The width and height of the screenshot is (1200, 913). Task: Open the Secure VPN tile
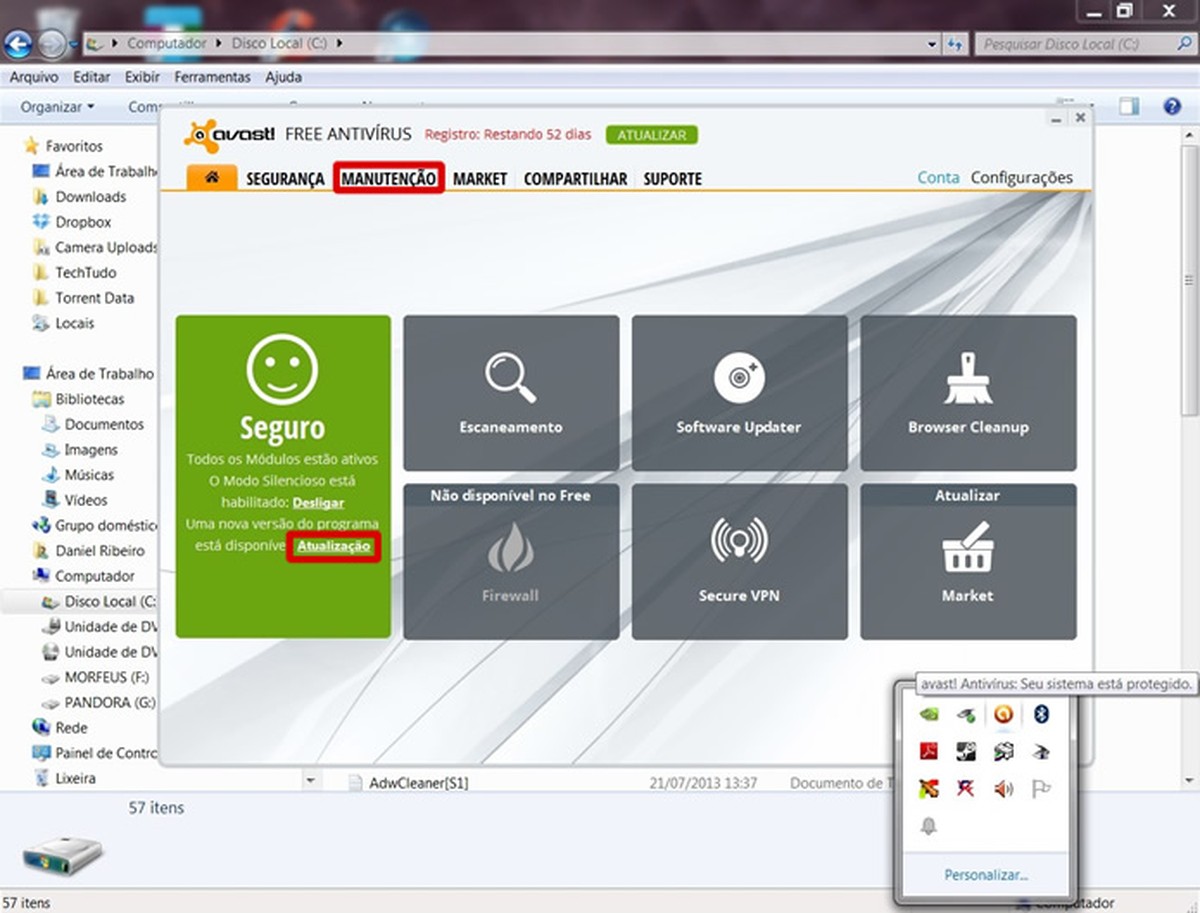739,562
